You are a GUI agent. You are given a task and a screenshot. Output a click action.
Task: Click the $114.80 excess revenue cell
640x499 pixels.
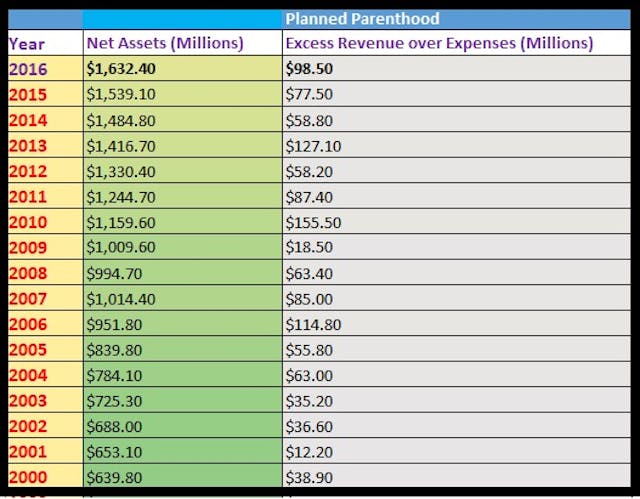[315, 323]
